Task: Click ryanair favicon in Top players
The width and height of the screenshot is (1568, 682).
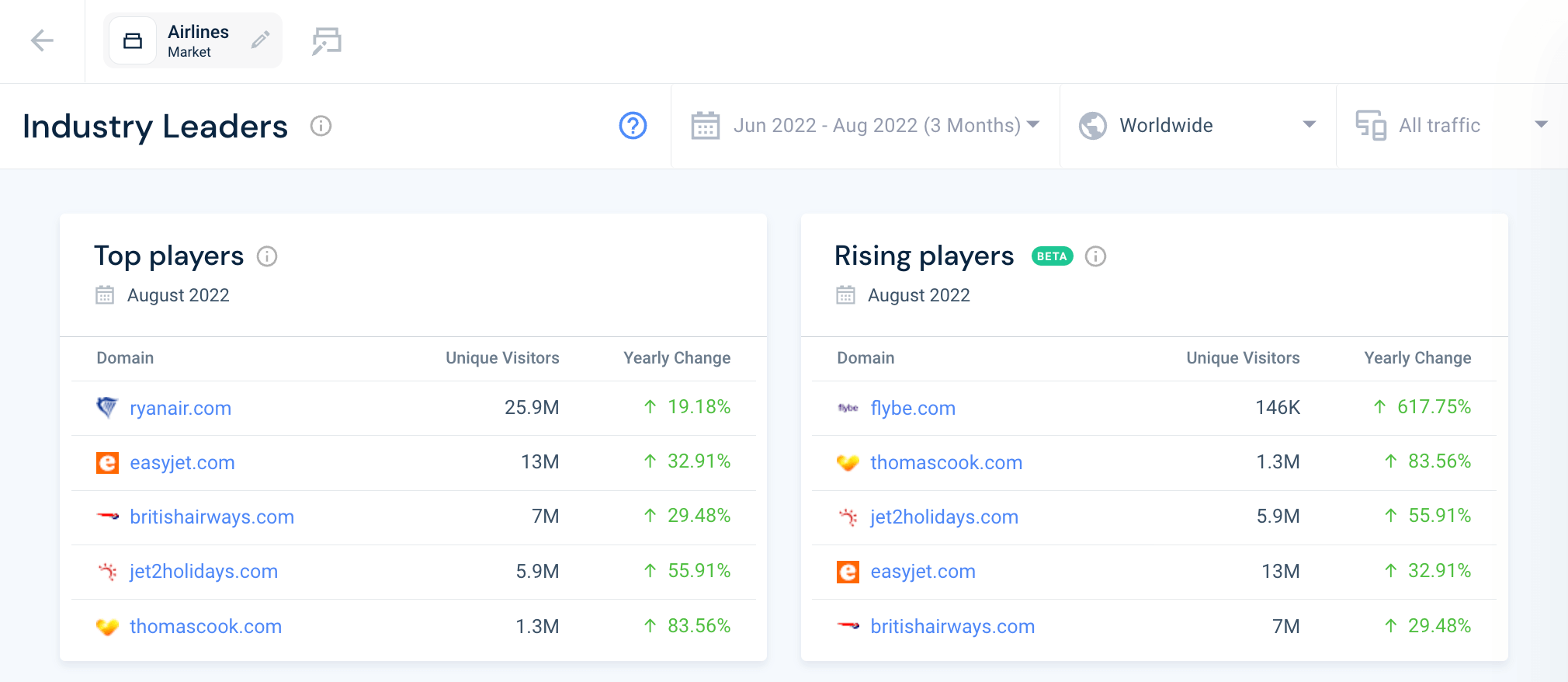Action: [107, 407]
